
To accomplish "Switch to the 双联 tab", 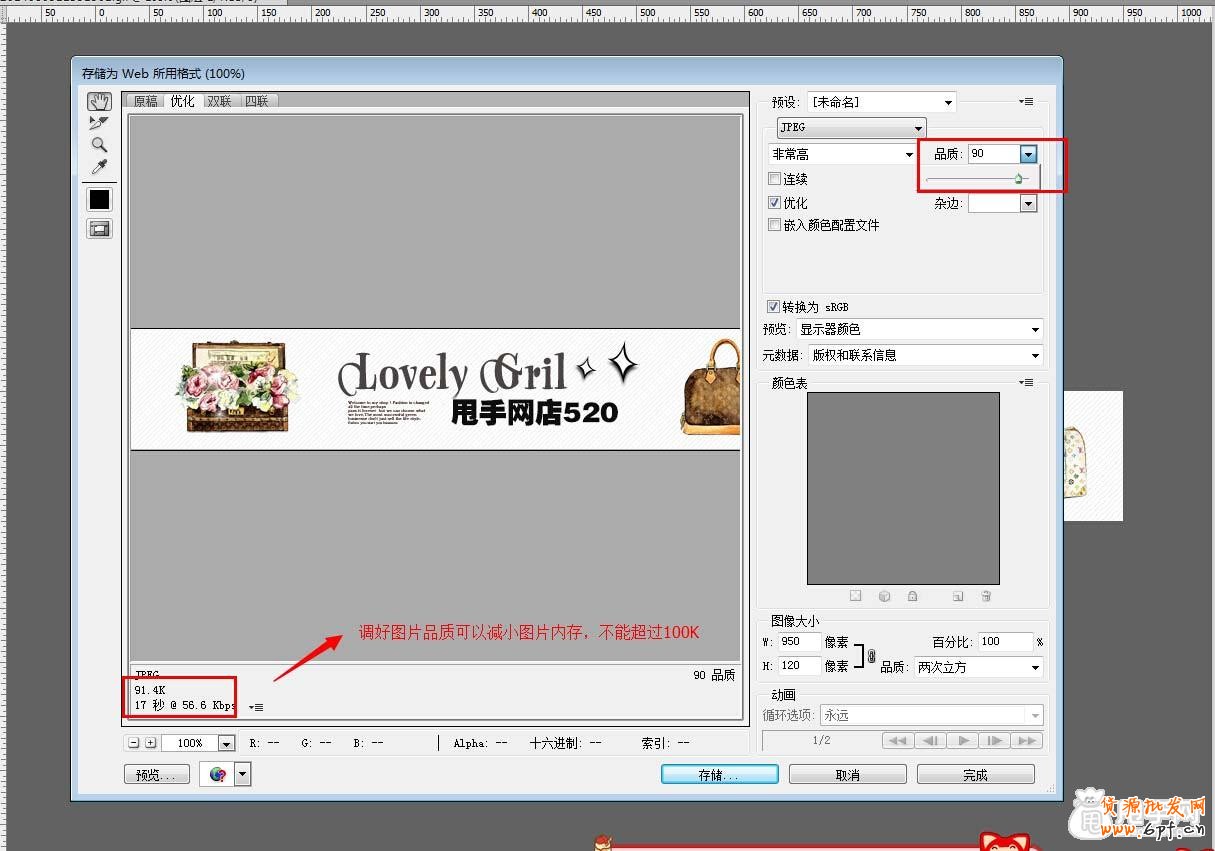I will click(x=219, y=100).
